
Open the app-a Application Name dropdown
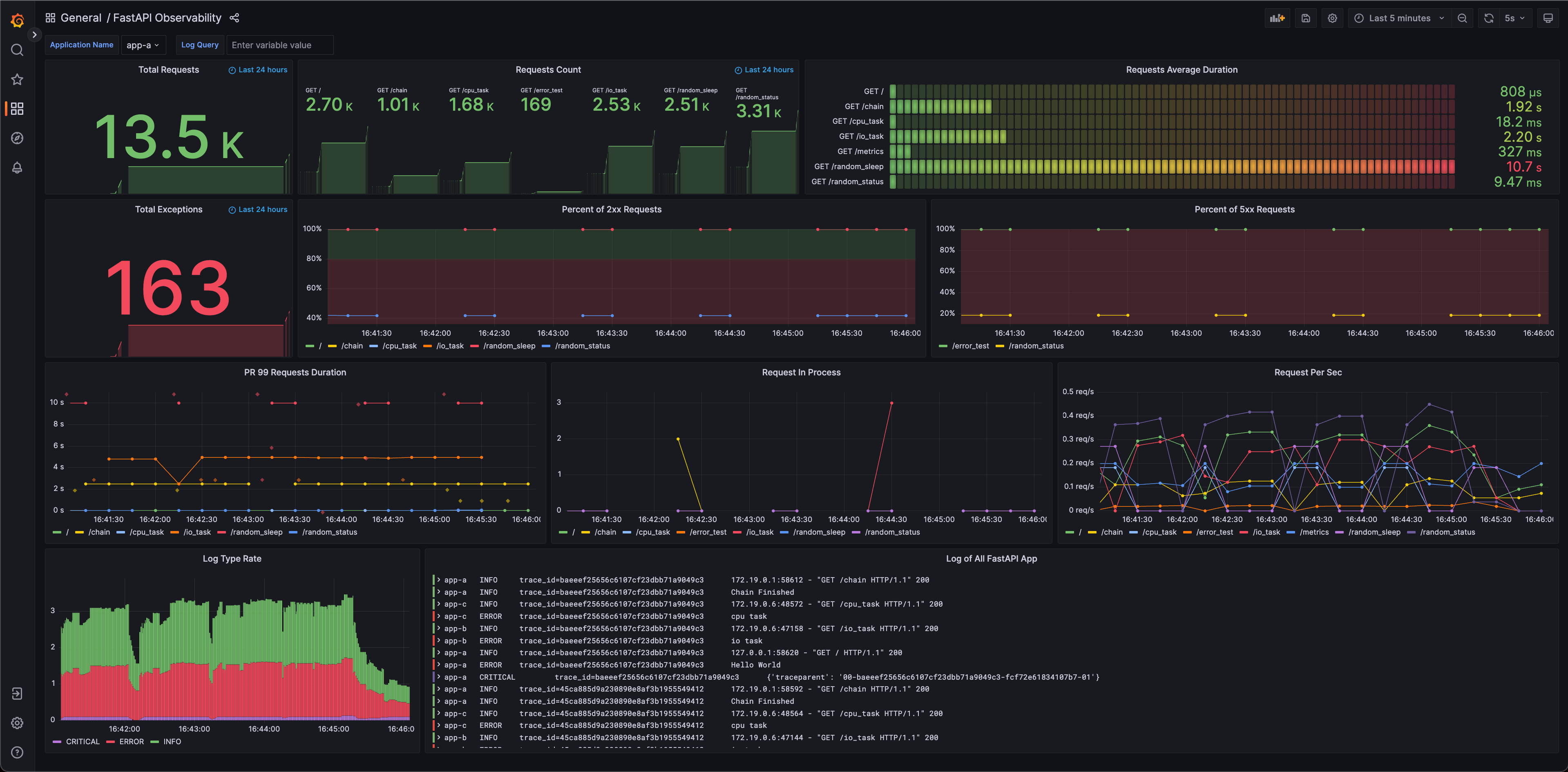click(143, 45)
